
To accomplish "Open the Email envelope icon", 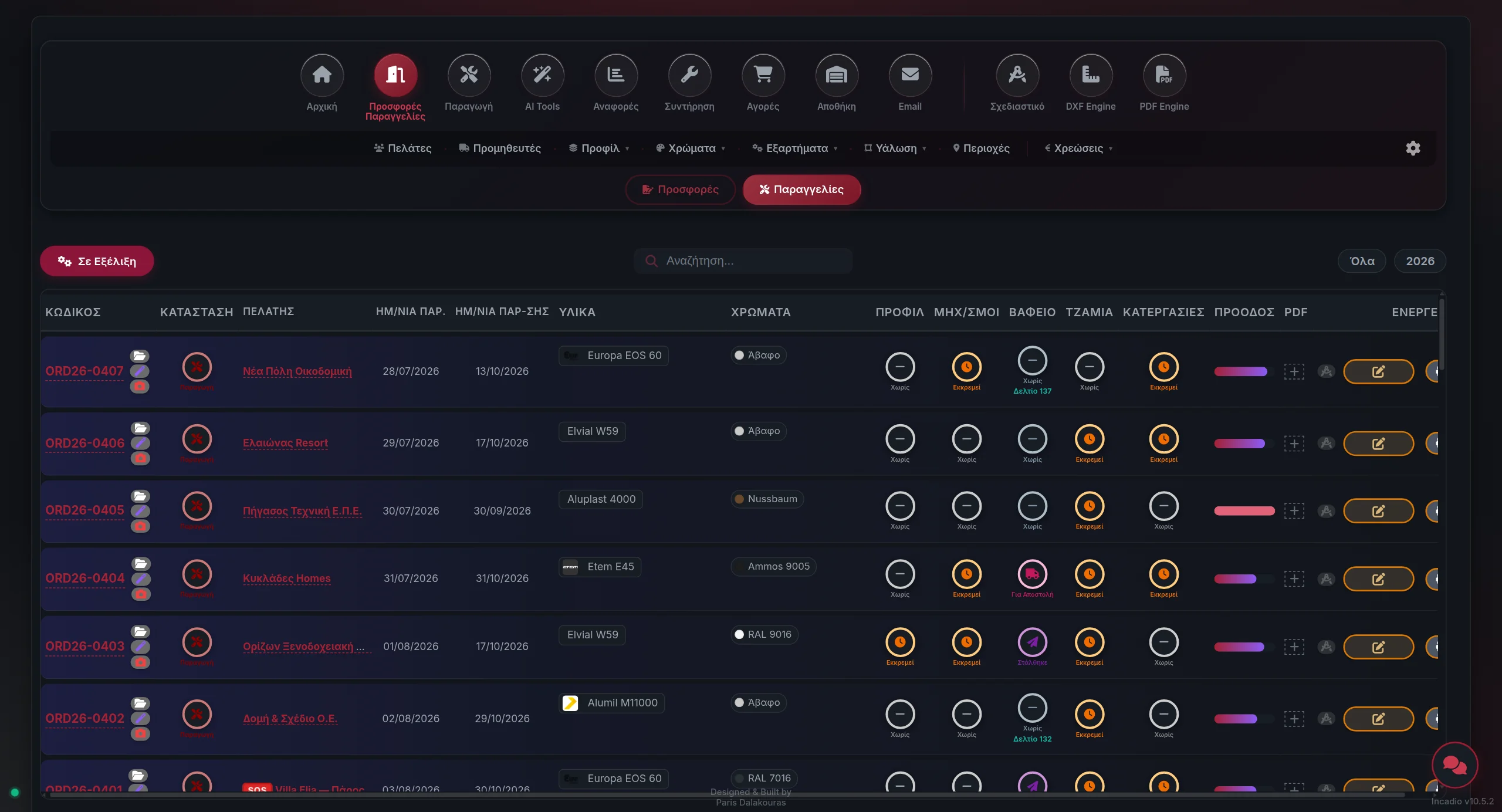I will [x=910, y=75].
